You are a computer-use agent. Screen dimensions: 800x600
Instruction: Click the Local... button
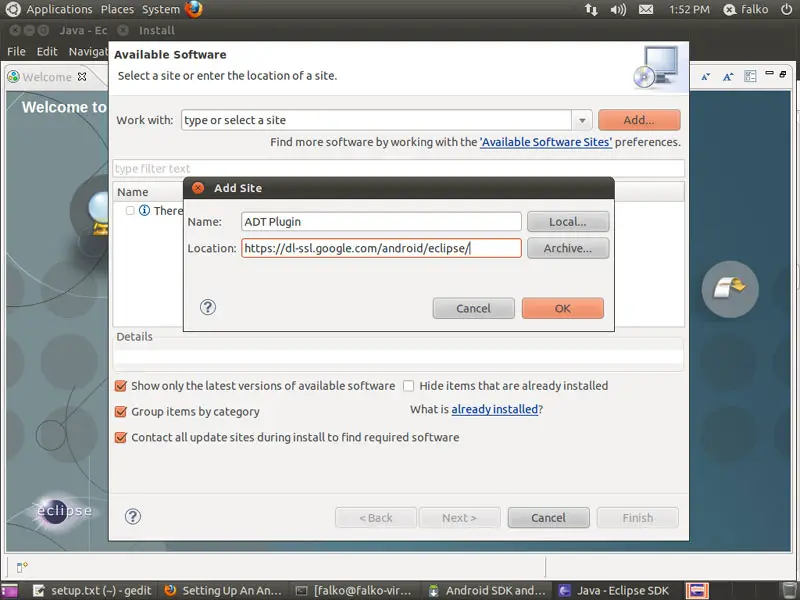[568, 222]
